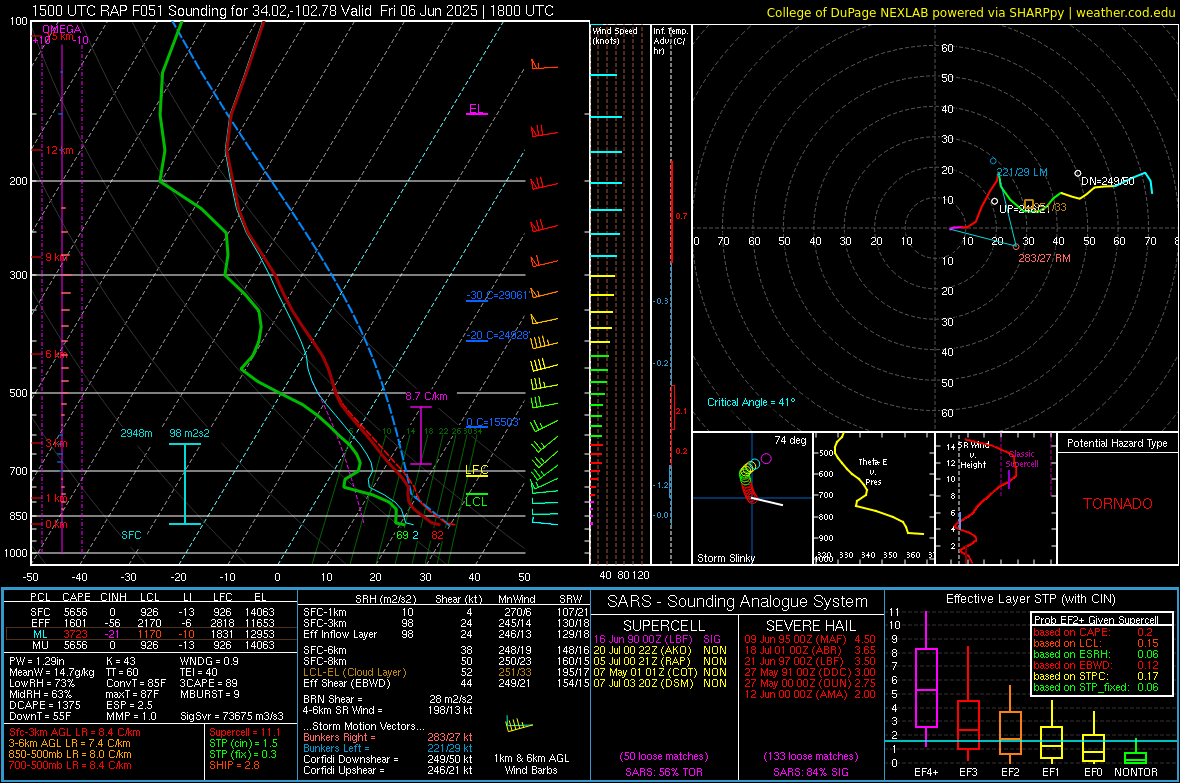Click the Bunkers Left storm motion line
1180x783 pixels.
pos(388,748)
